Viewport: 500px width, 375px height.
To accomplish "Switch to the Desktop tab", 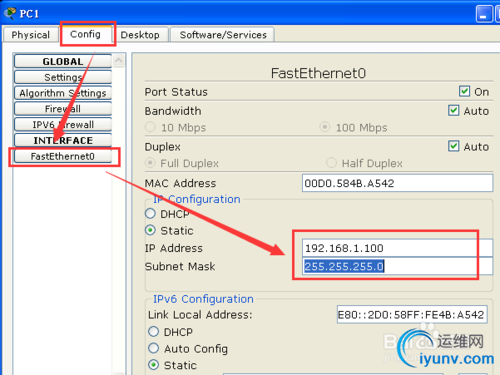I will coord(140,35).
